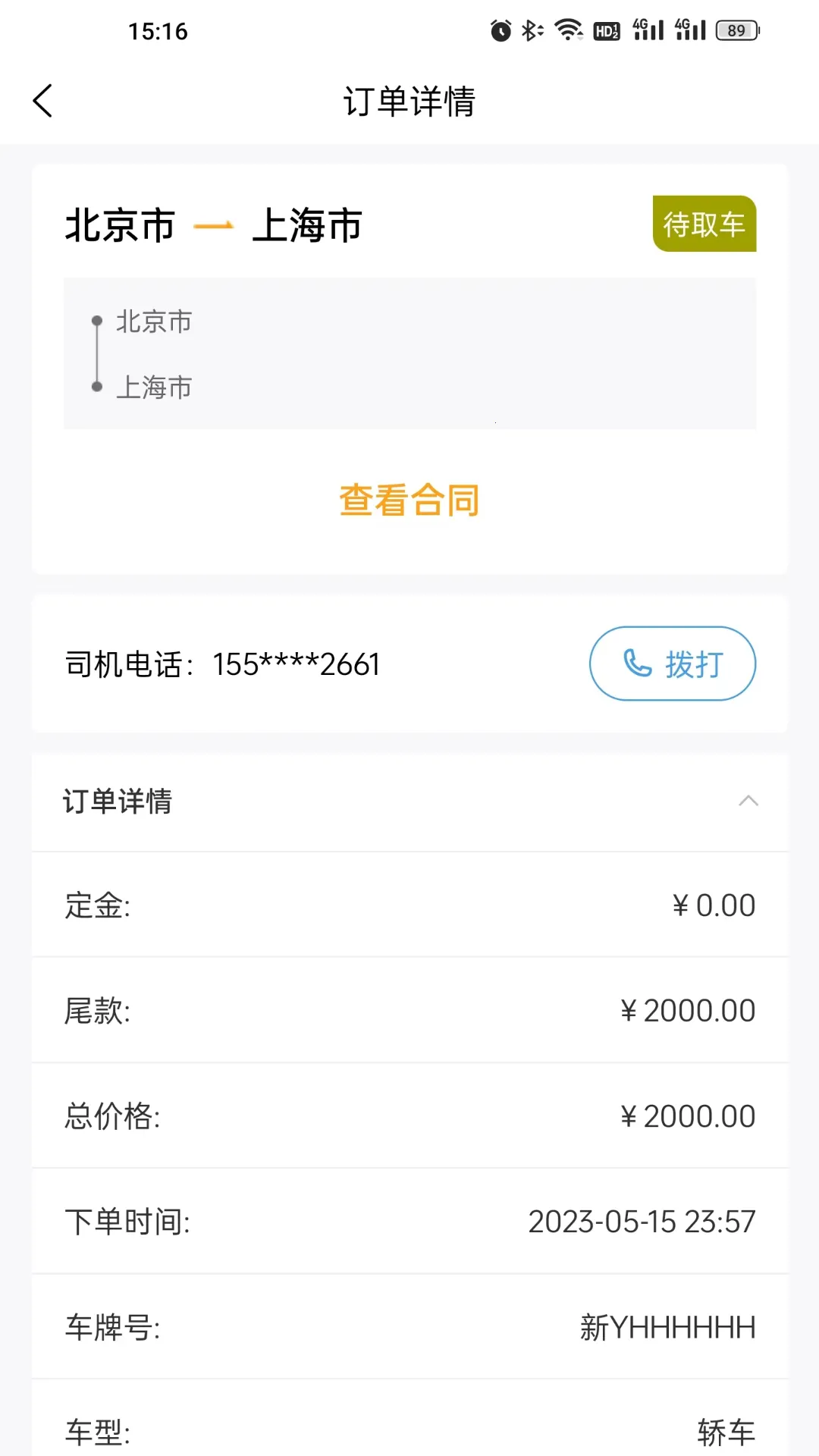Tap the alarm clock status icon

(x=500, y=31)
